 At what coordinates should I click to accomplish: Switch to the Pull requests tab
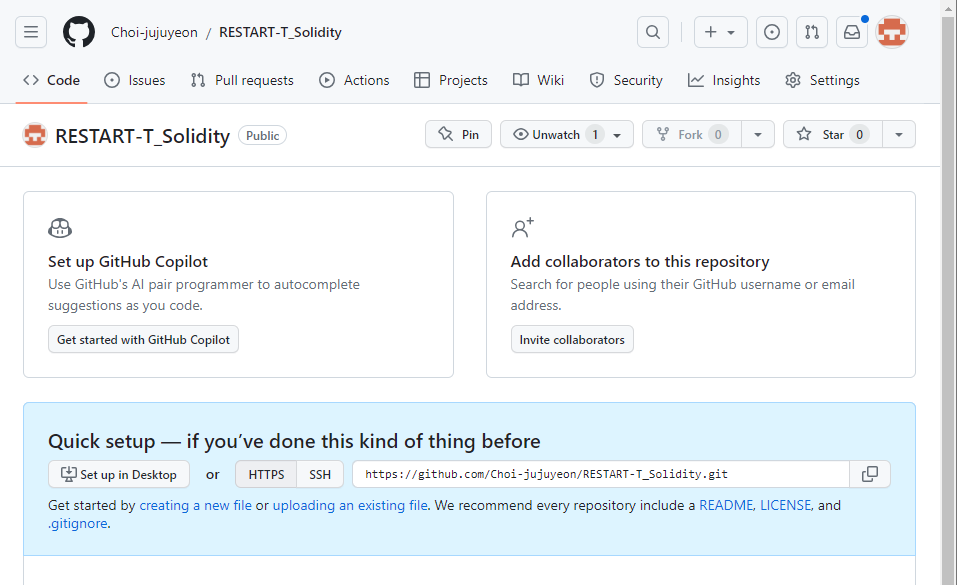[242, 80]
